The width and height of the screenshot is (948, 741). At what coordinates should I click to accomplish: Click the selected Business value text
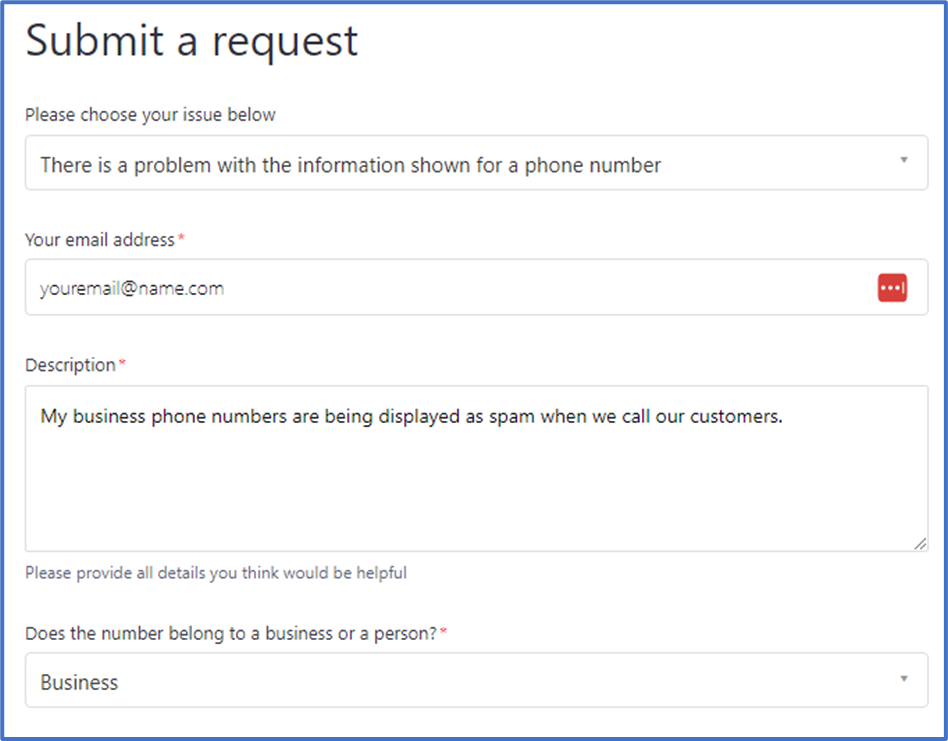pos(79,682)
